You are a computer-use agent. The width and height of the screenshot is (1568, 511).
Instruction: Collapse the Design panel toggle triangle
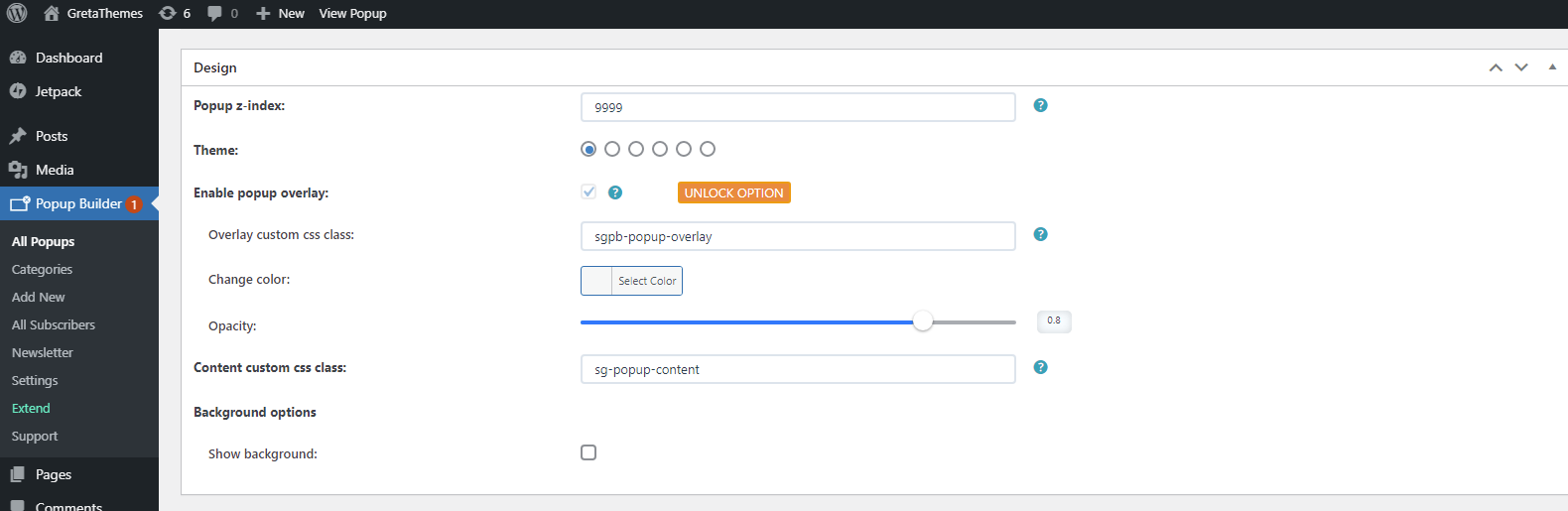click(1552, 67)
